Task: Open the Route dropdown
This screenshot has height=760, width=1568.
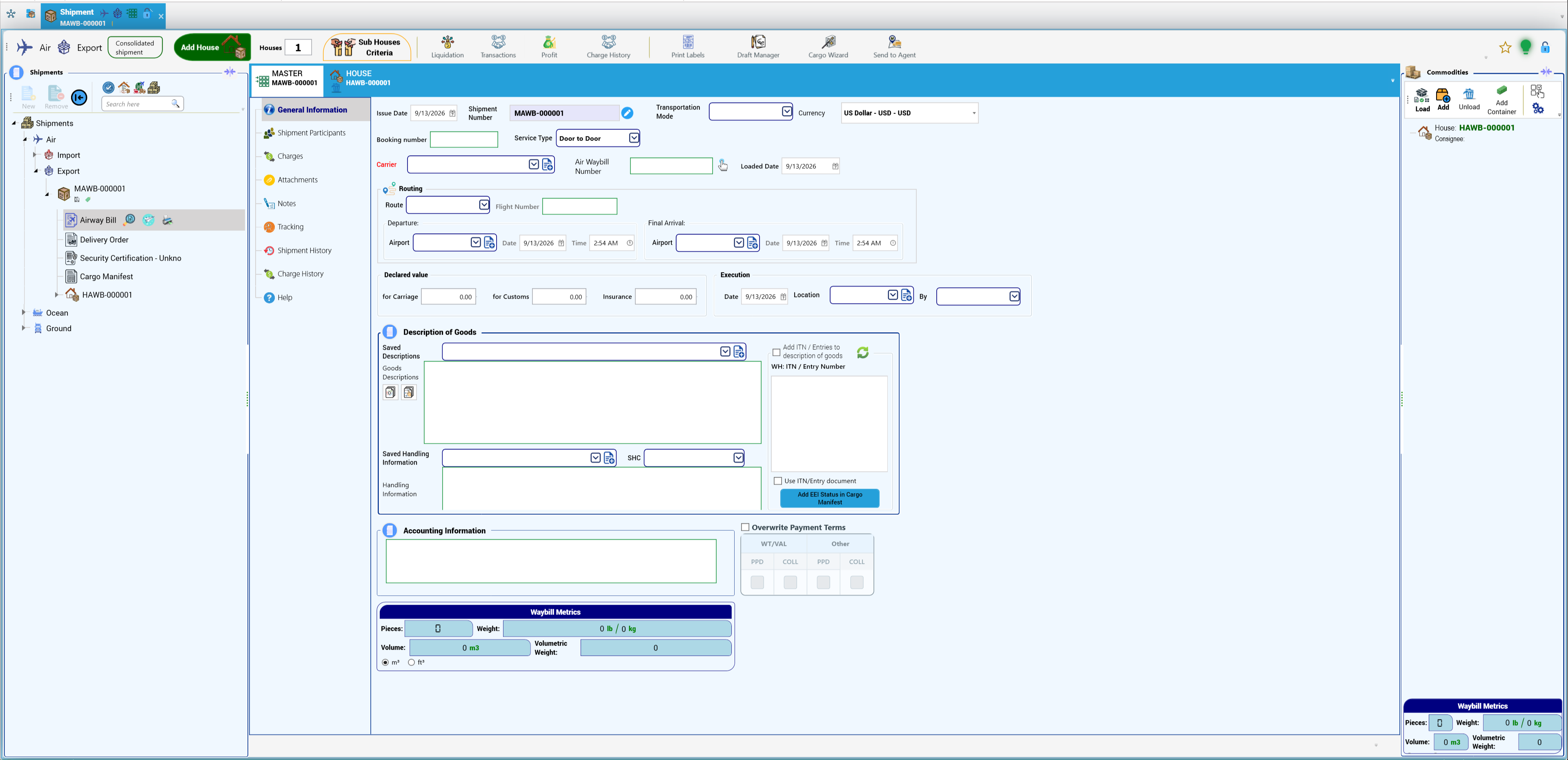Action: coord(483,205)
